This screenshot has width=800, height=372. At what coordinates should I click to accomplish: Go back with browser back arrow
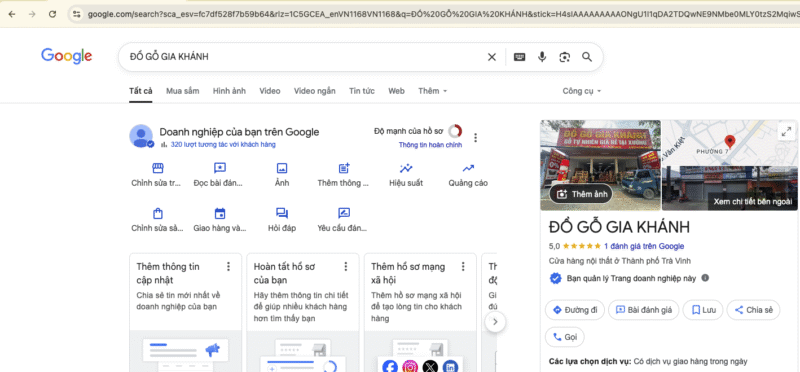coord(12,14)
